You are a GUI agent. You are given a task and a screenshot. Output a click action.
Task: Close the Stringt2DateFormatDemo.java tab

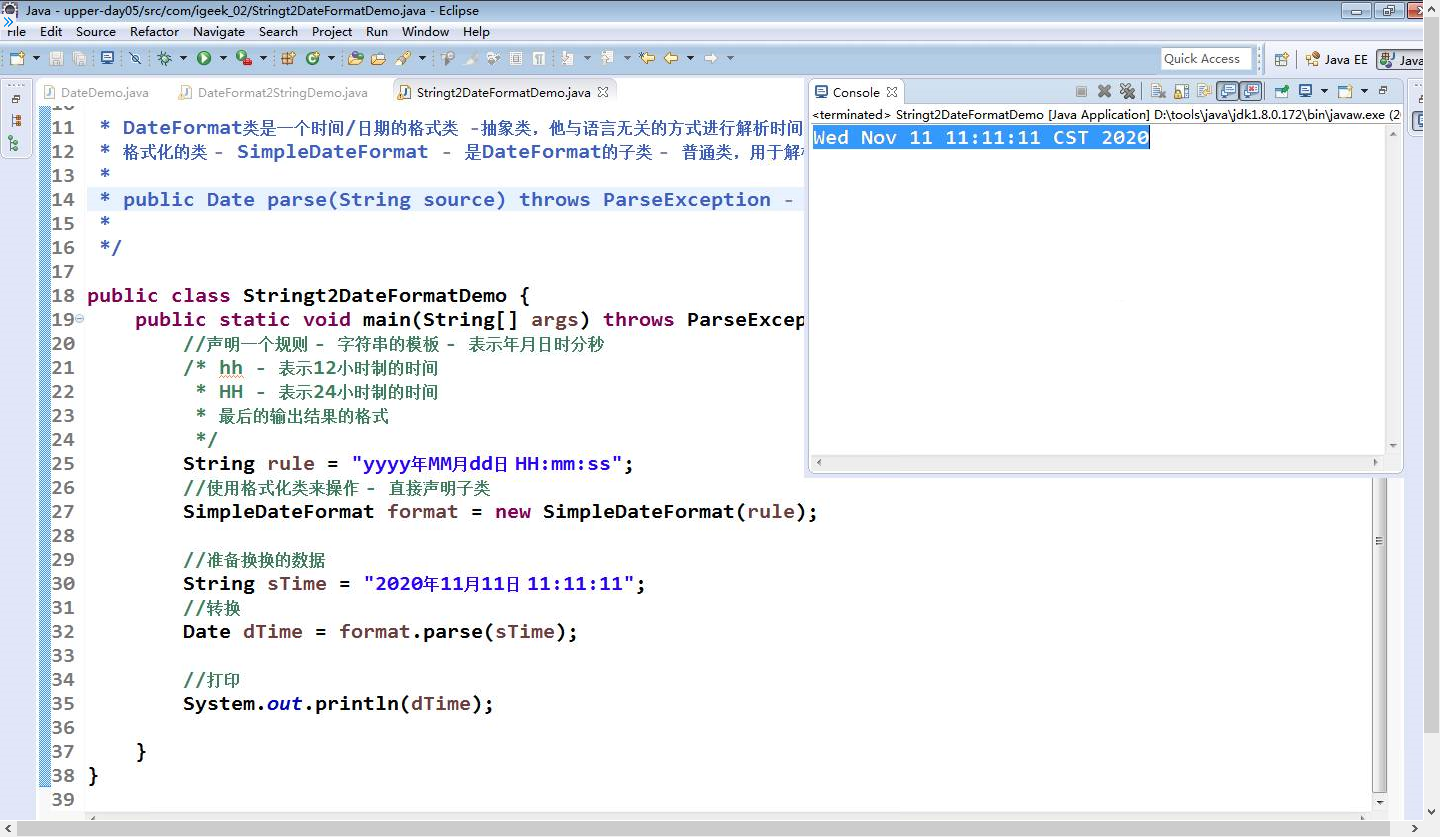[x=603, y=92]
